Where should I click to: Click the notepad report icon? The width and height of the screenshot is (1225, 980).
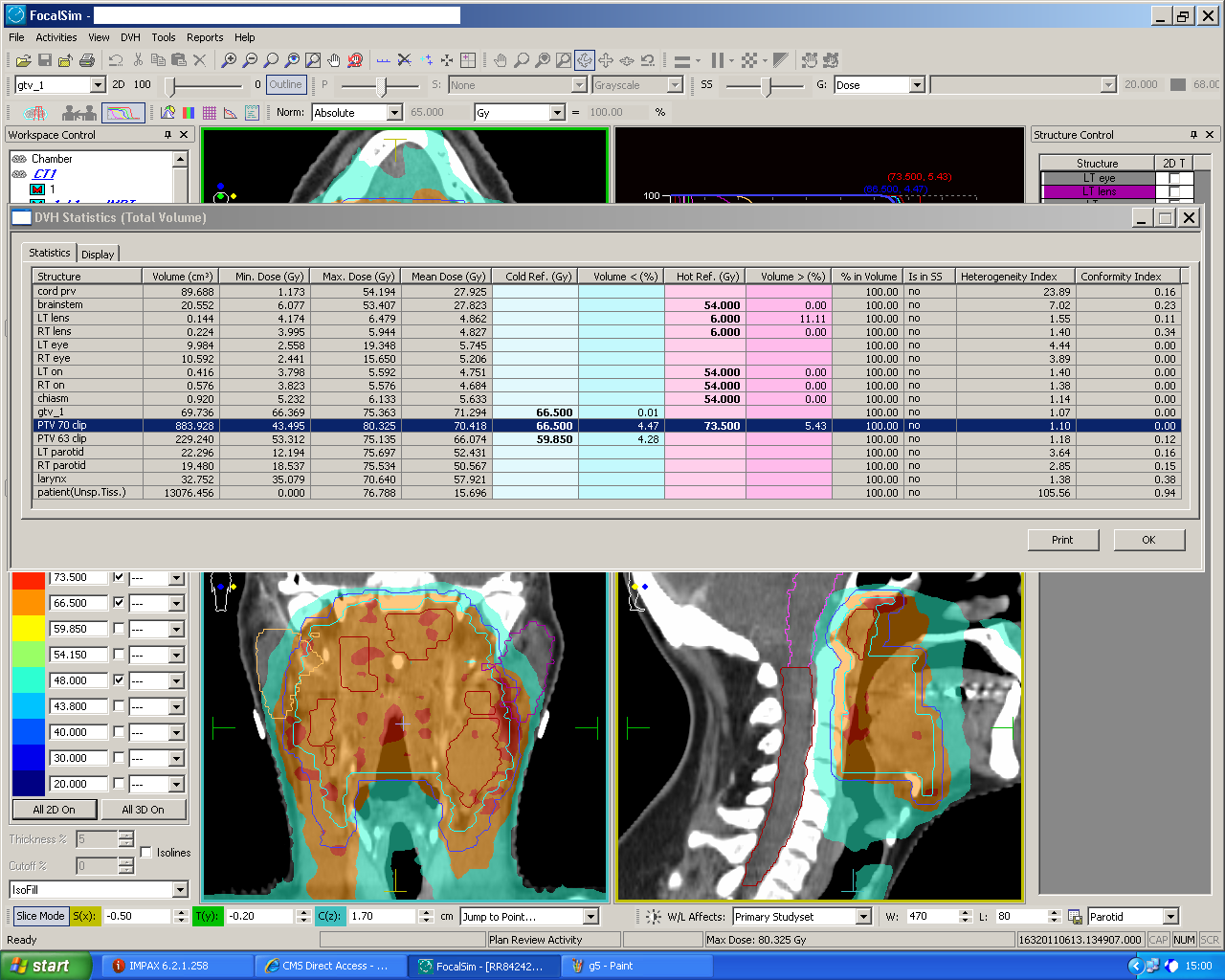pos(252,113)
